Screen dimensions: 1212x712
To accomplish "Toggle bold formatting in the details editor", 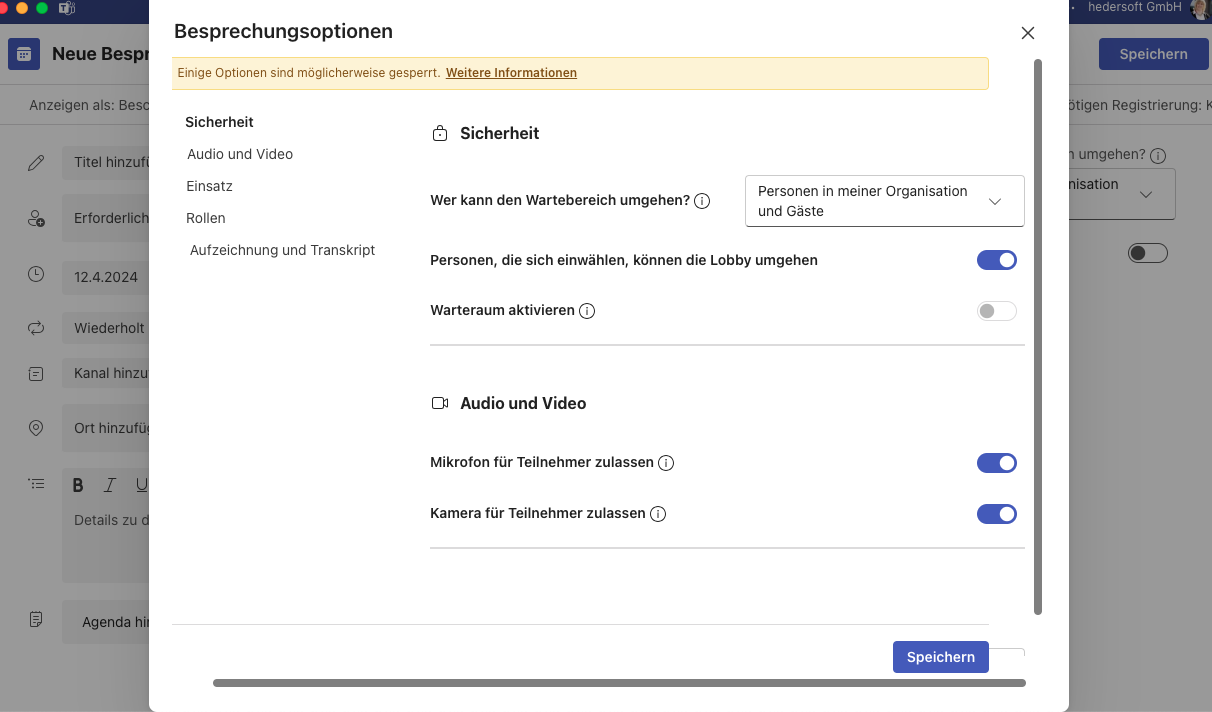I will pos(78,486).
